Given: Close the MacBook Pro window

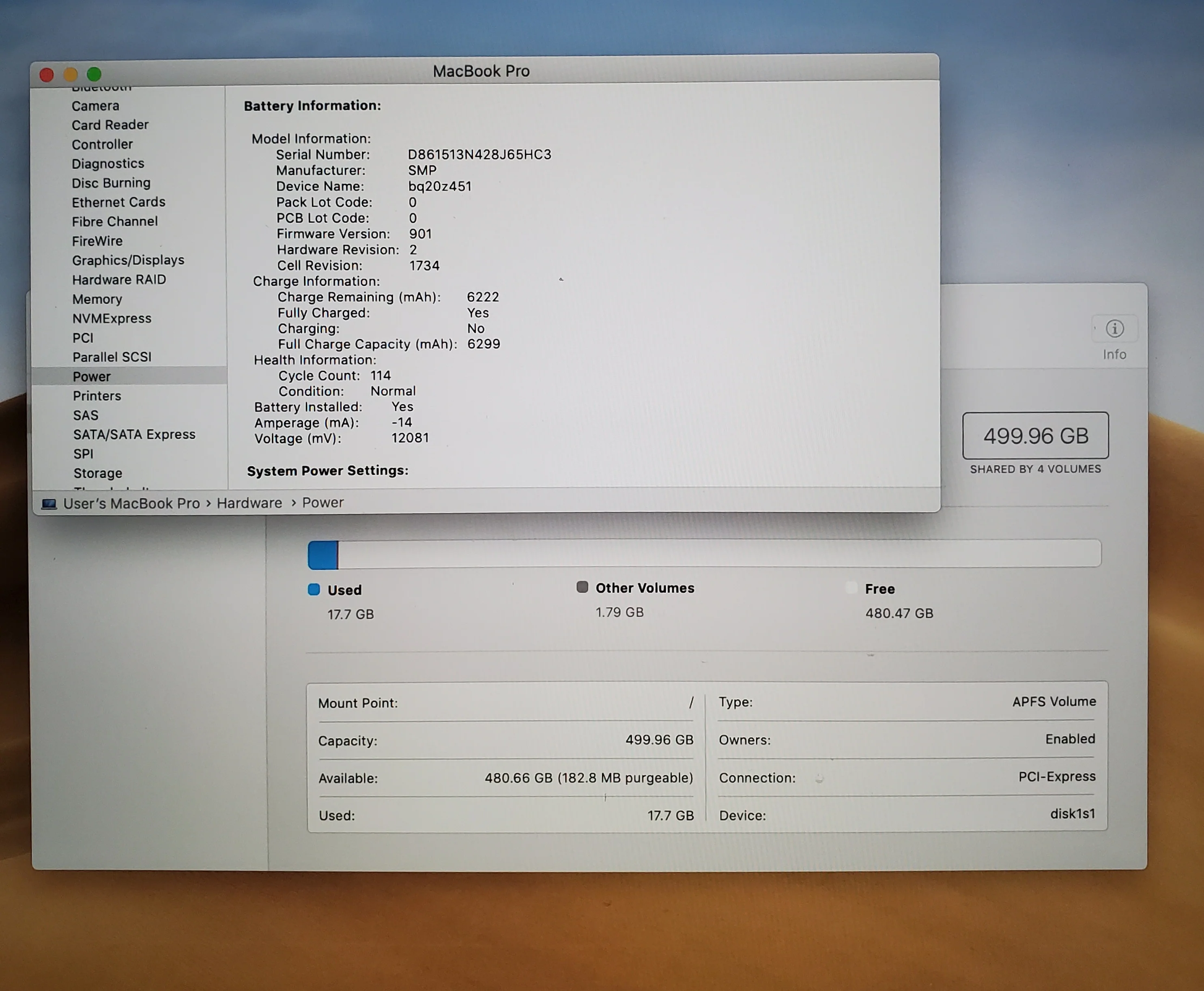Looking at the screenshot, I should [47, 75].
